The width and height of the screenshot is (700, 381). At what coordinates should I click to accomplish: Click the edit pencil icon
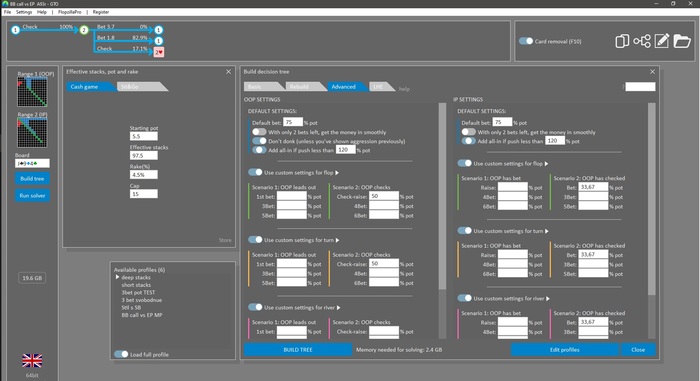point(662,41)
